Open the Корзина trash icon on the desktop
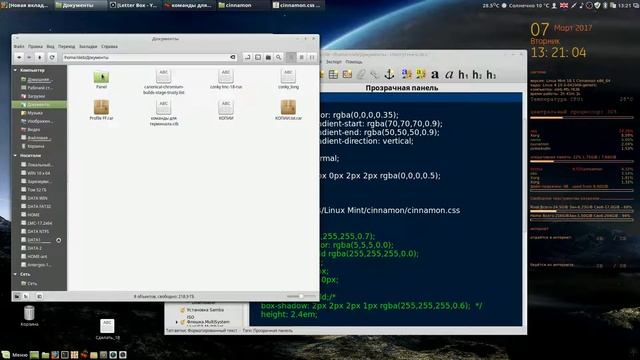 click(x=29, y=316)
